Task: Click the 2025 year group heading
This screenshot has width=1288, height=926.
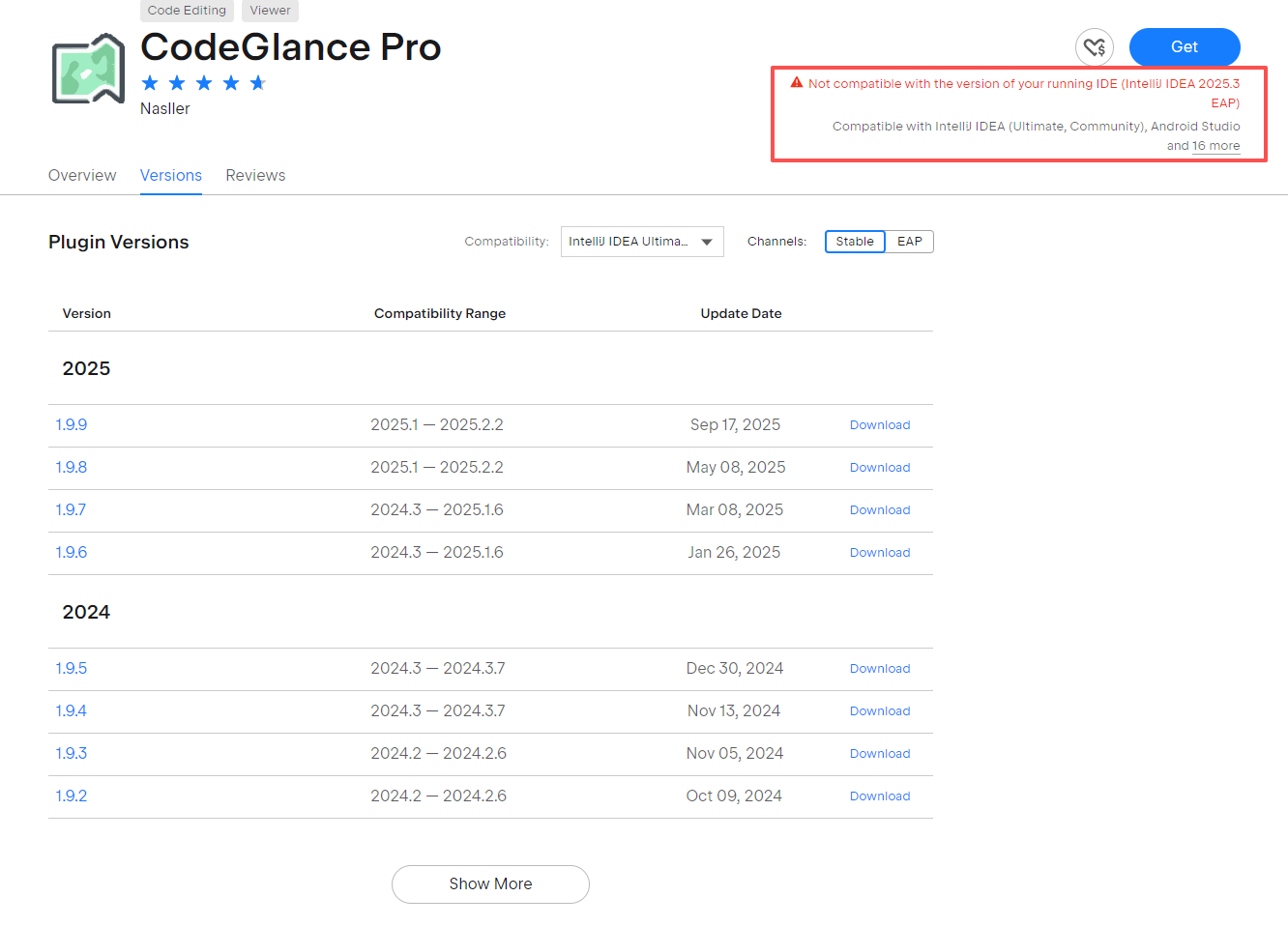Action: pyautogui.click(x=86, y=368)
